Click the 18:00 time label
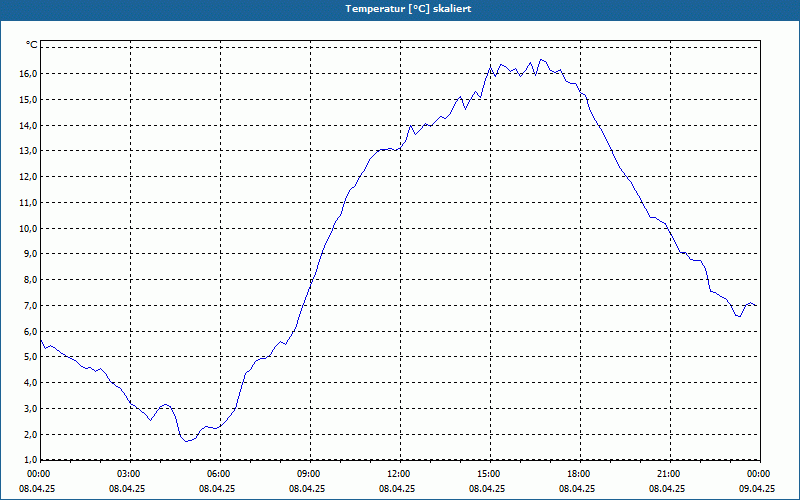The height and width of the screenshot is (500, 800). pyautogui.click(x=577, y=474)
